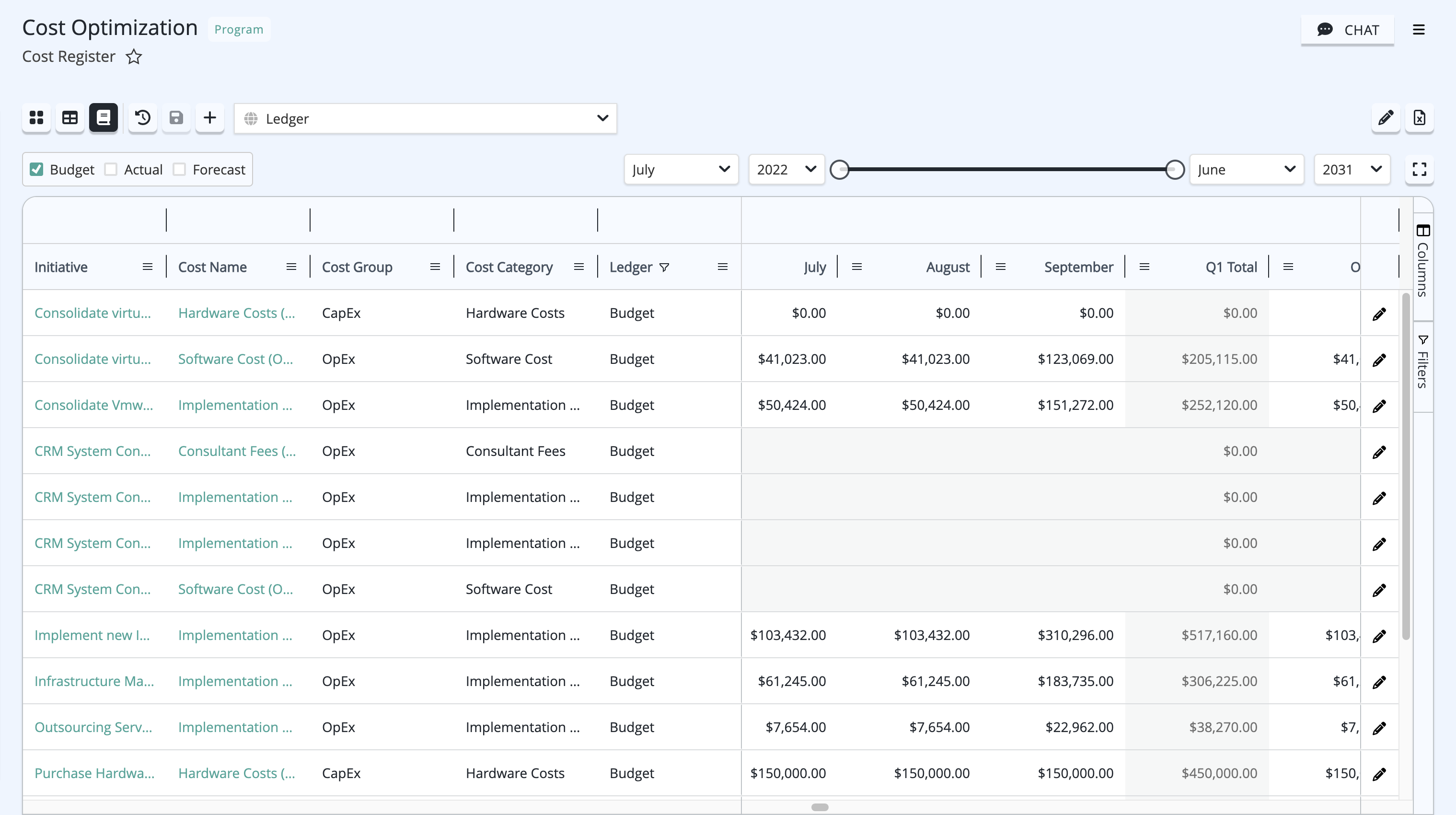The height and width of the screenshot is (815, 1456).
Task: Open the 2022 start year dropdown
Action: coord(786,169)
